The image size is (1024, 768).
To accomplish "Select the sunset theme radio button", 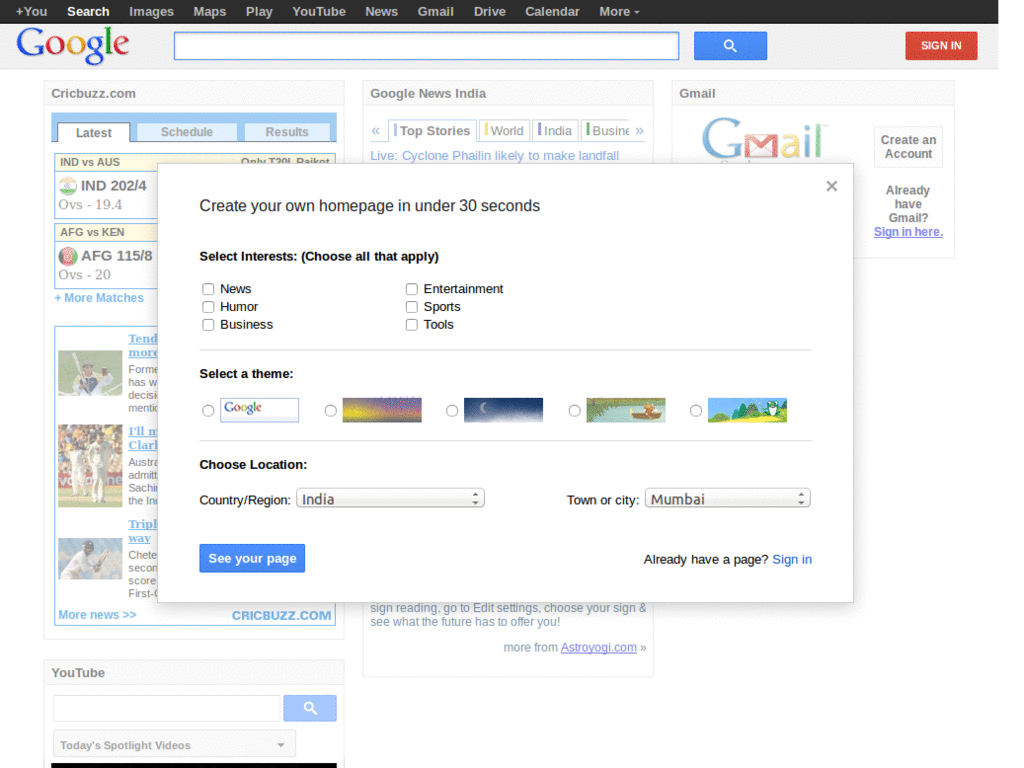I will tap(330, 411).
